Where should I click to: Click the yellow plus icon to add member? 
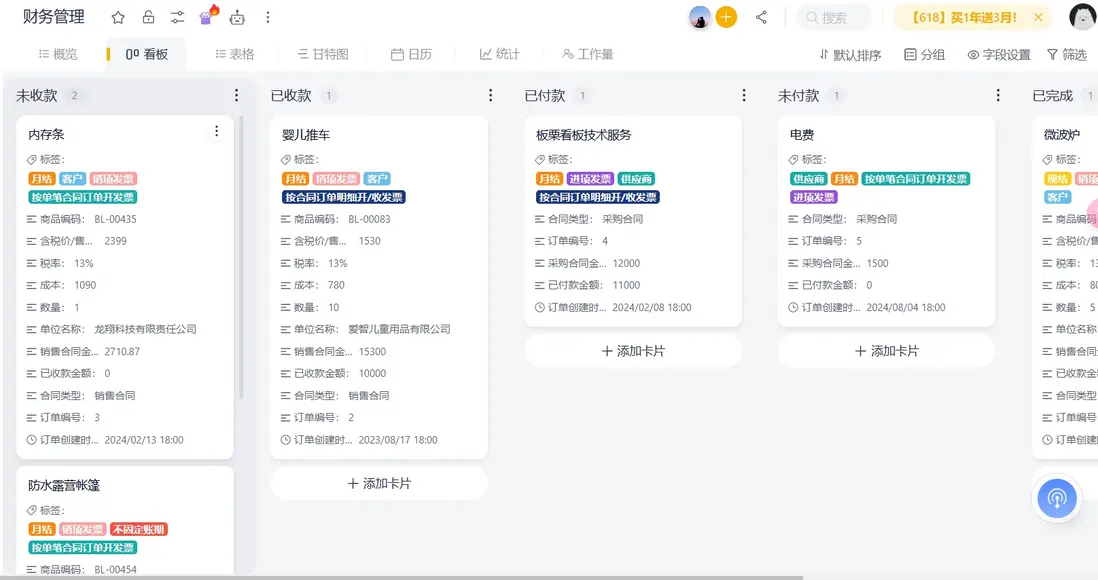coord(727,17)
